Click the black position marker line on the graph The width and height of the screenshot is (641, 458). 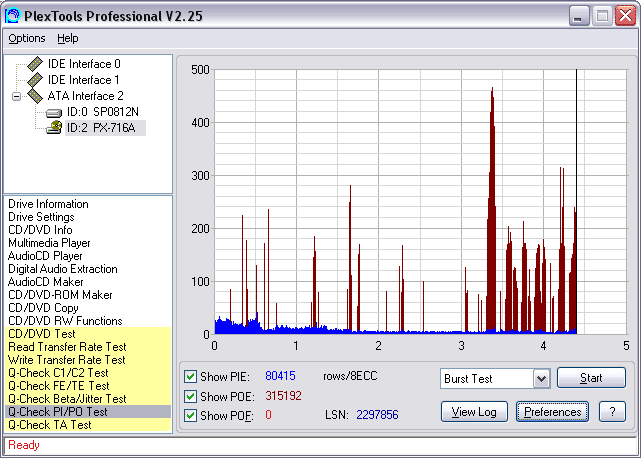click(576, 201)
